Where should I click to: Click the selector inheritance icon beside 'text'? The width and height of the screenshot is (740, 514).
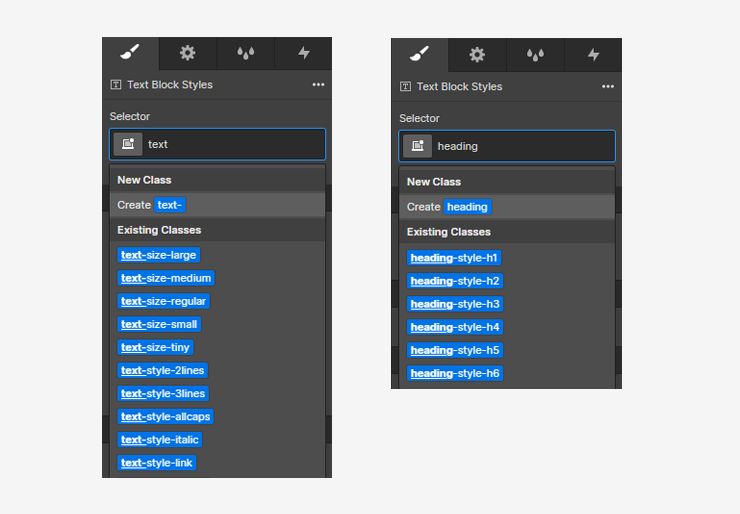coord(128,144)
